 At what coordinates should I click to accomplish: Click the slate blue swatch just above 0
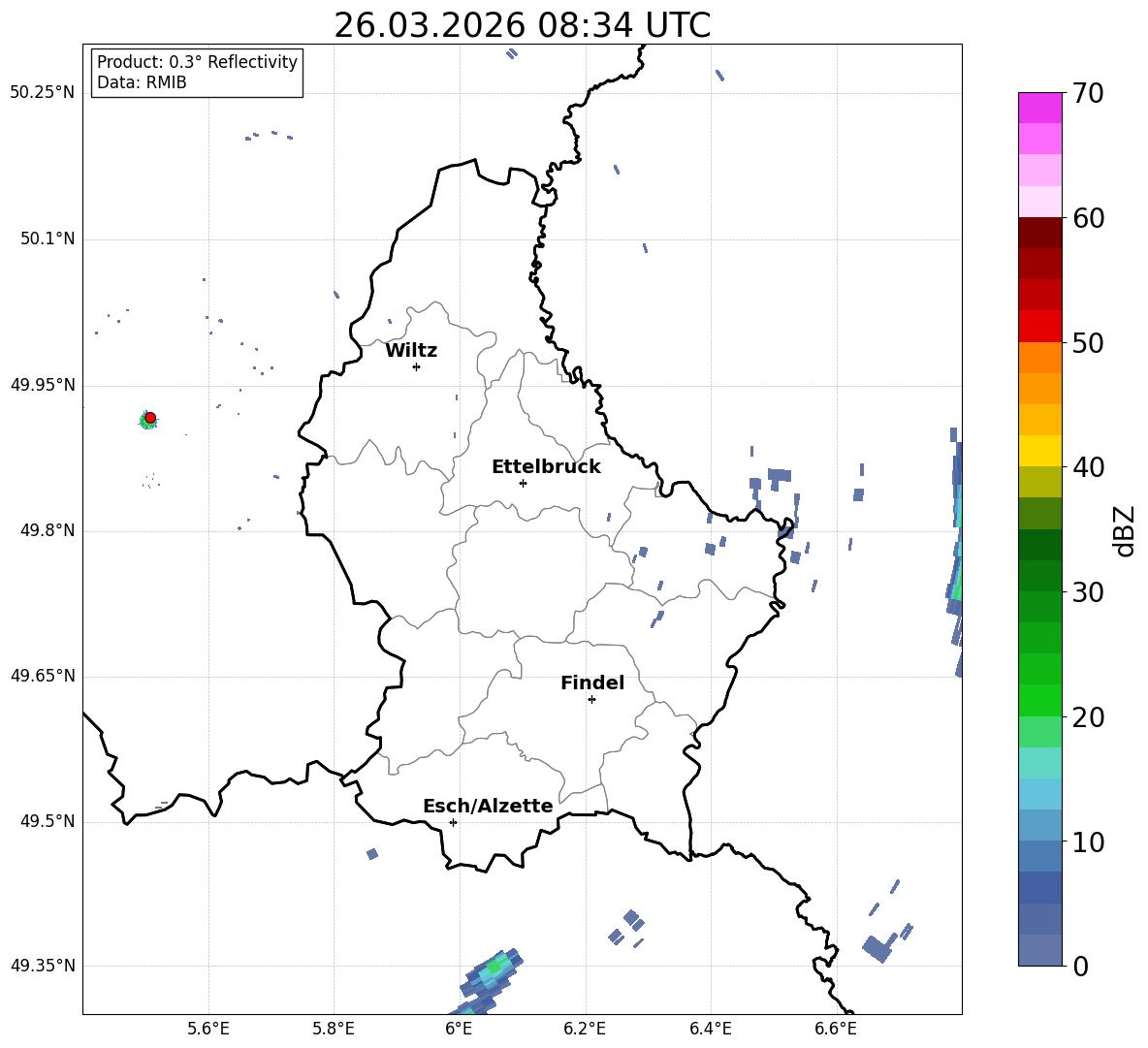1039,950
